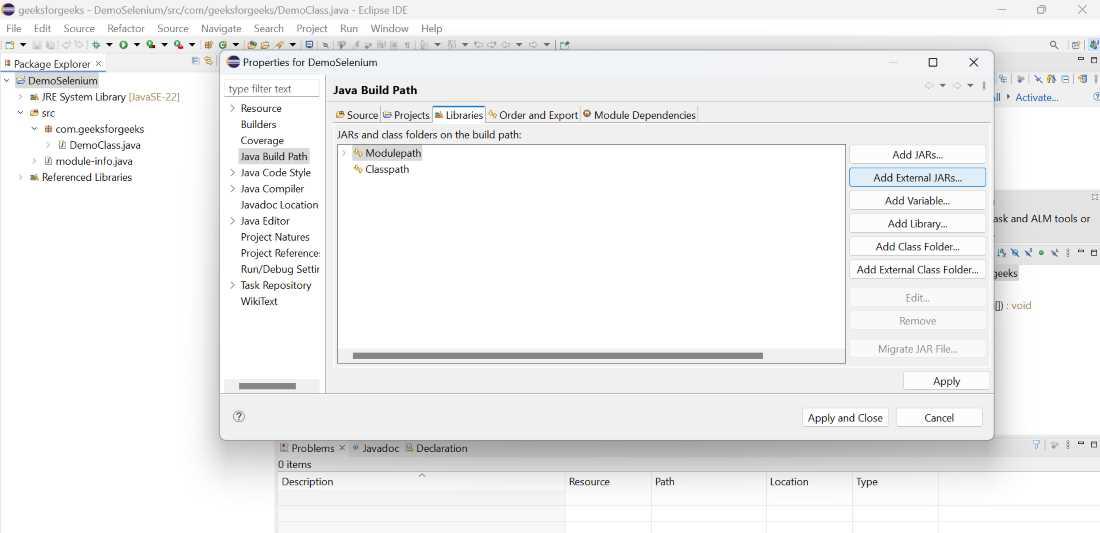The height and width of the screenshot is (533, 1100).
Task: Click Link with Editor icon in Package Explorer
Action: pyautogui.click(x=208, y=61)
